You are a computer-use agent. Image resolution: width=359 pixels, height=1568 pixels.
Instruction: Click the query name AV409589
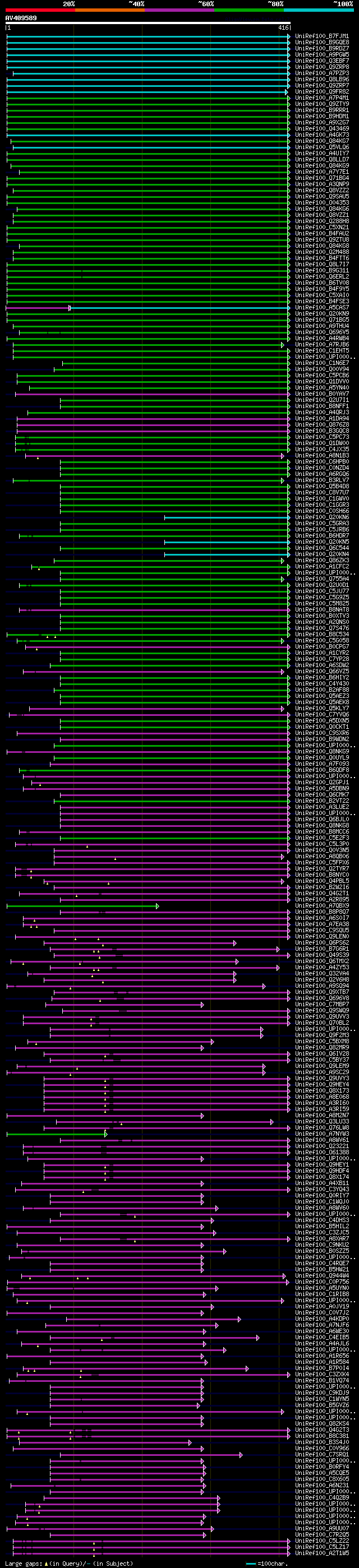tap(21, 18)
